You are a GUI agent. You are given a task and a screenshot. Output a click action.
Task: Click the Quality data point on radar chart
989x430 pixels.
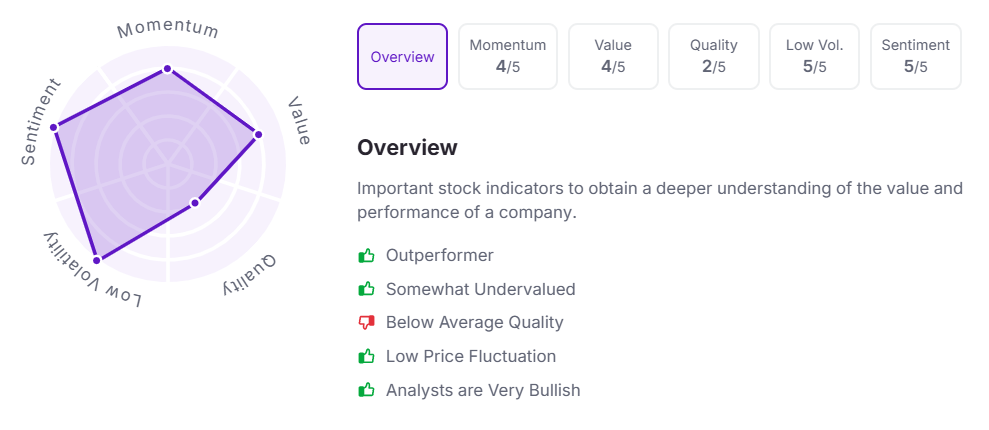click(x=195, y=203)
